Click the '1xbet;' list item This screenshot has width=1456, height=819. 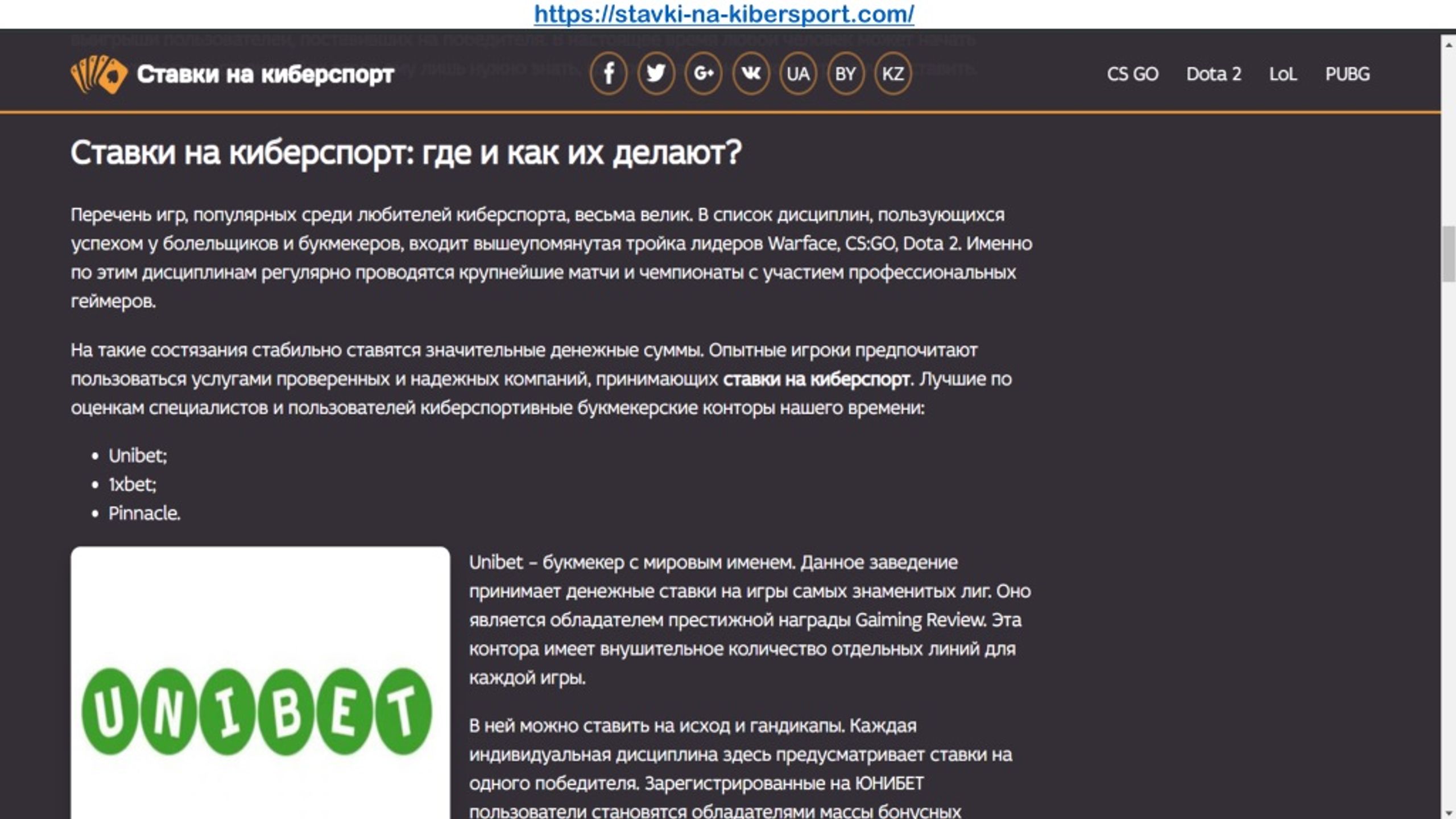[132, 485]
